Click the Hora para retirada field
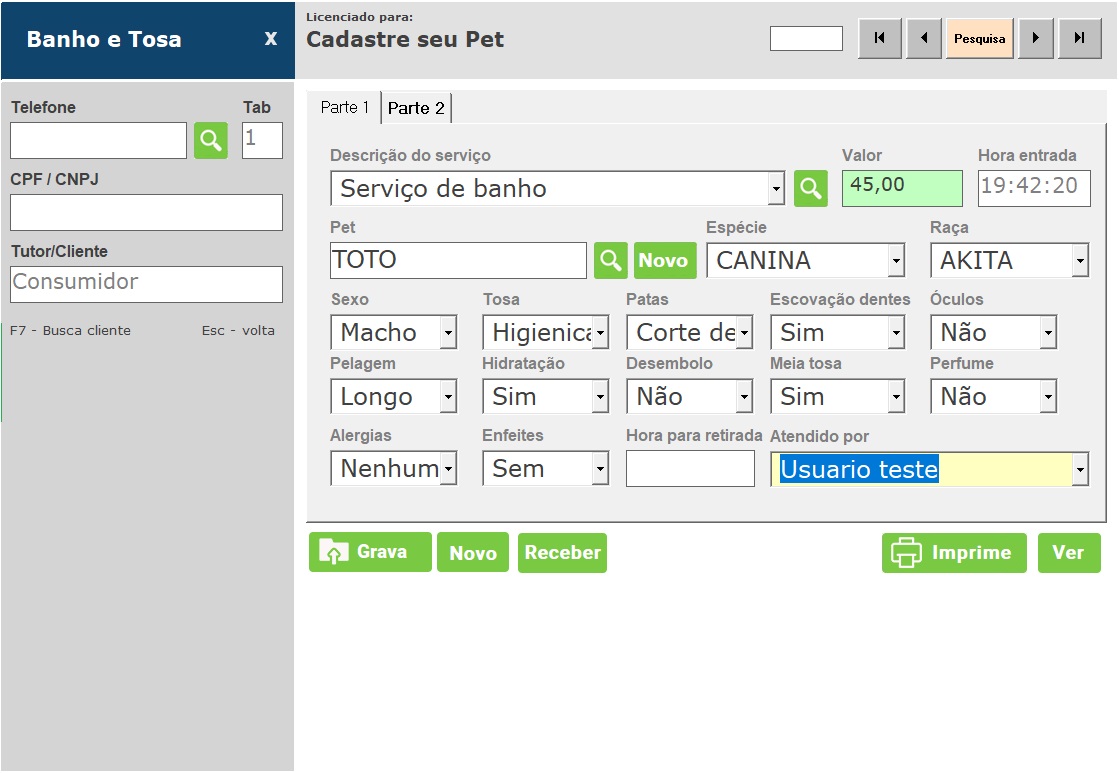Image resolution: width=1119 pixels, height=773 pixels. tap(690, 469)
